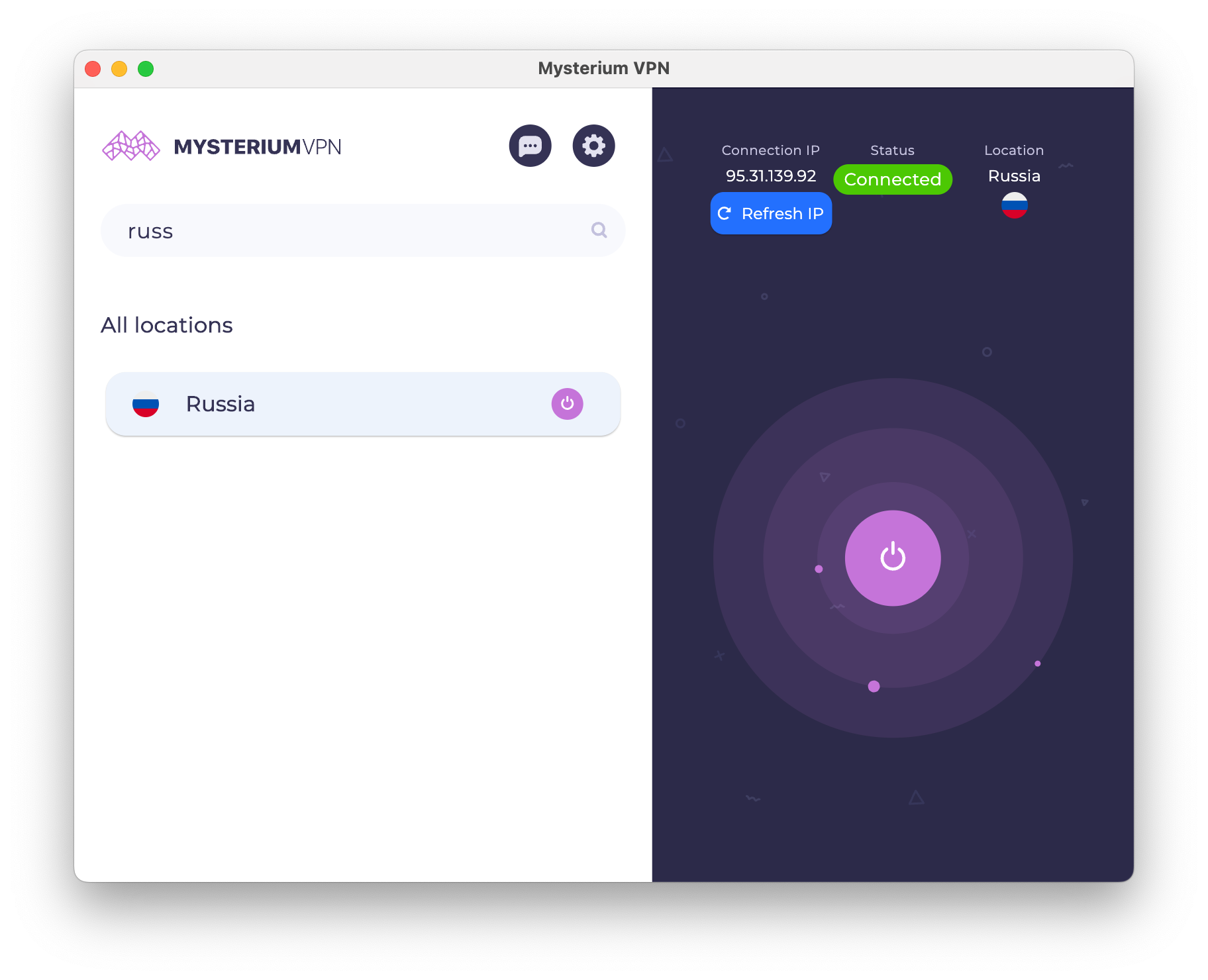Screen dimensions: 1208x980
Task: Click the 'Mysterium VPN' window title
Action: [604, 68]
